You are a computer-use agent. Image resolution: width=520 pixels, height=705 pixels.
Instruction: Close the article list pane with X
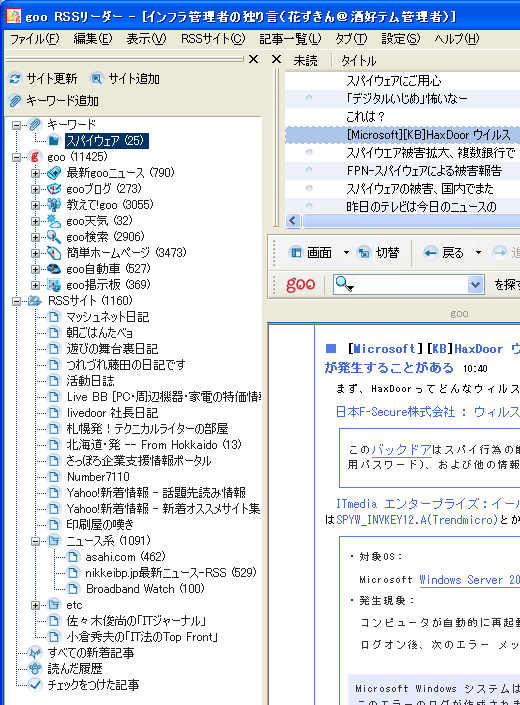[276, 59]
